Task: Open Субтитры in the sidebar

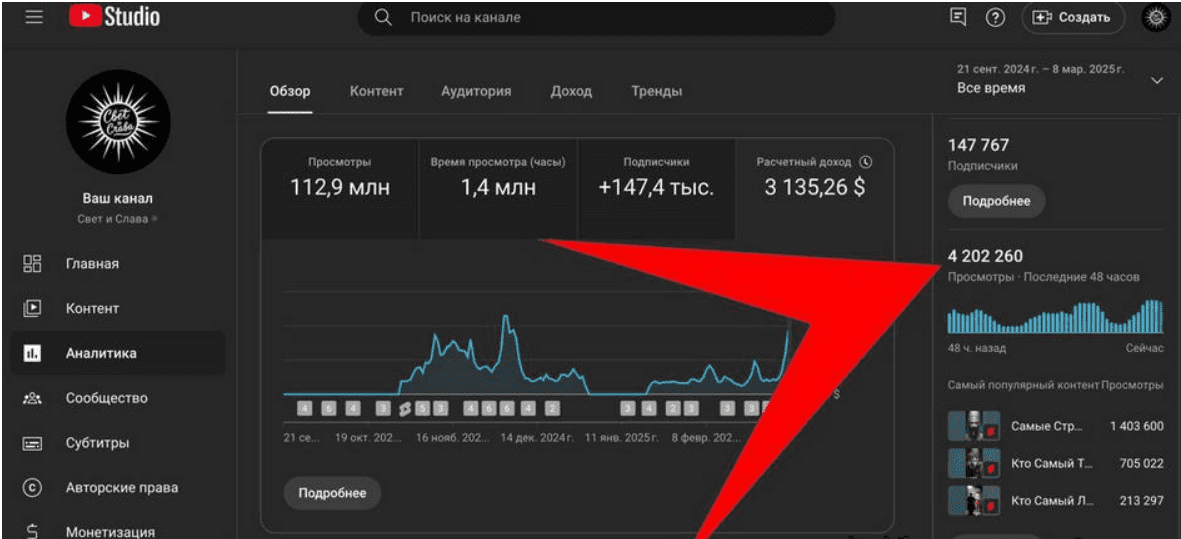Action: click(x=97, y=443)
